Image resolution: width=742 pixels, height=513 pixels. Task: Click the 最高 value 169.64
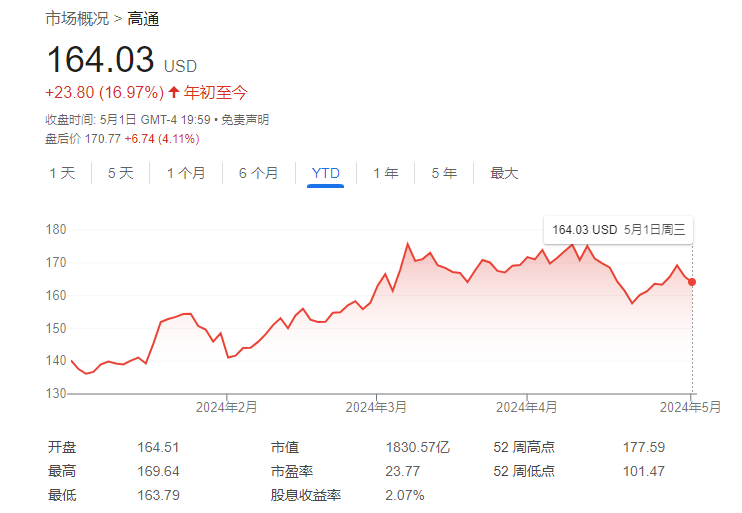click(158, 471)
